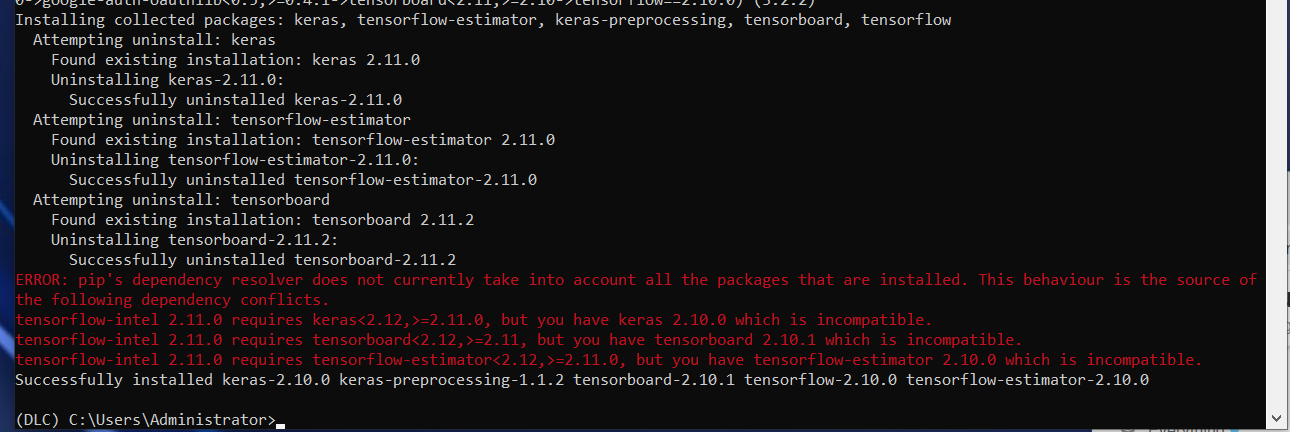Click the error line requiring tensorboard<2.12

click(519, 340)
